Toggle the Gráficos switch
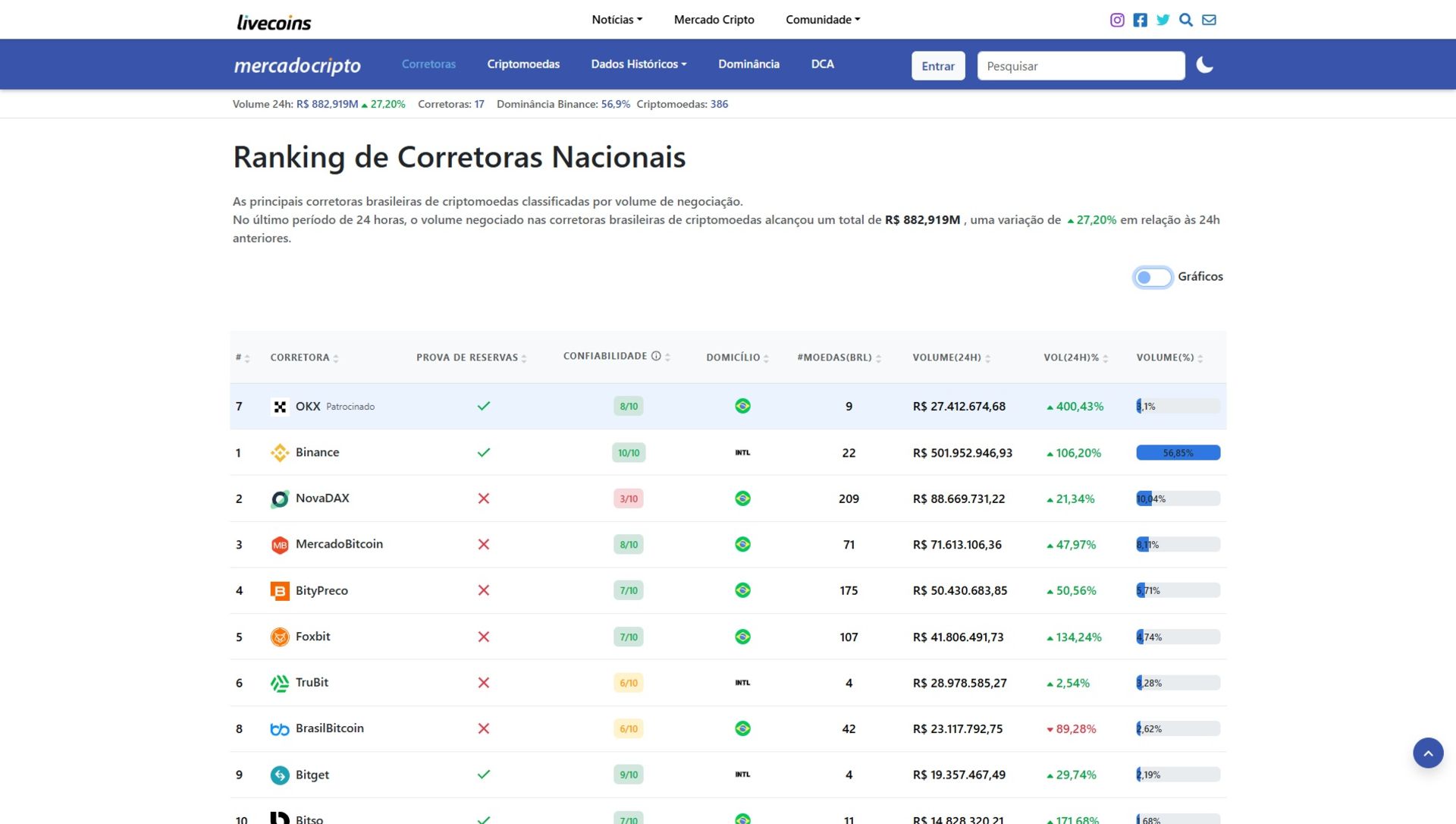Image resolution: width=1456 pixels, height=824 pixels. pyautogui.click(x=1152, y=277)
